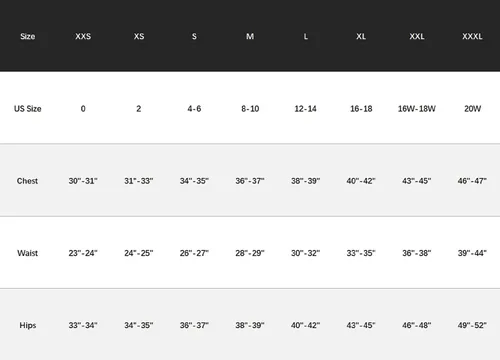Click the US Size row label
Viewport: 500px width, 360px height.
pos(28,109)
